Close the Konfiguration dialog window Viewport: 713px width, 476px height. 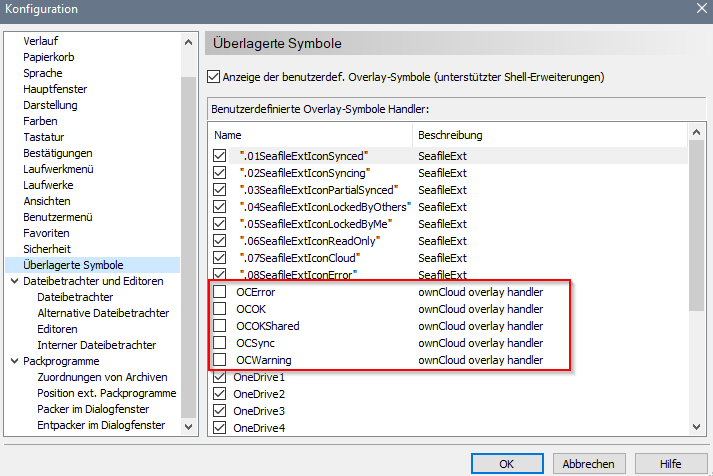coord(698,9)
